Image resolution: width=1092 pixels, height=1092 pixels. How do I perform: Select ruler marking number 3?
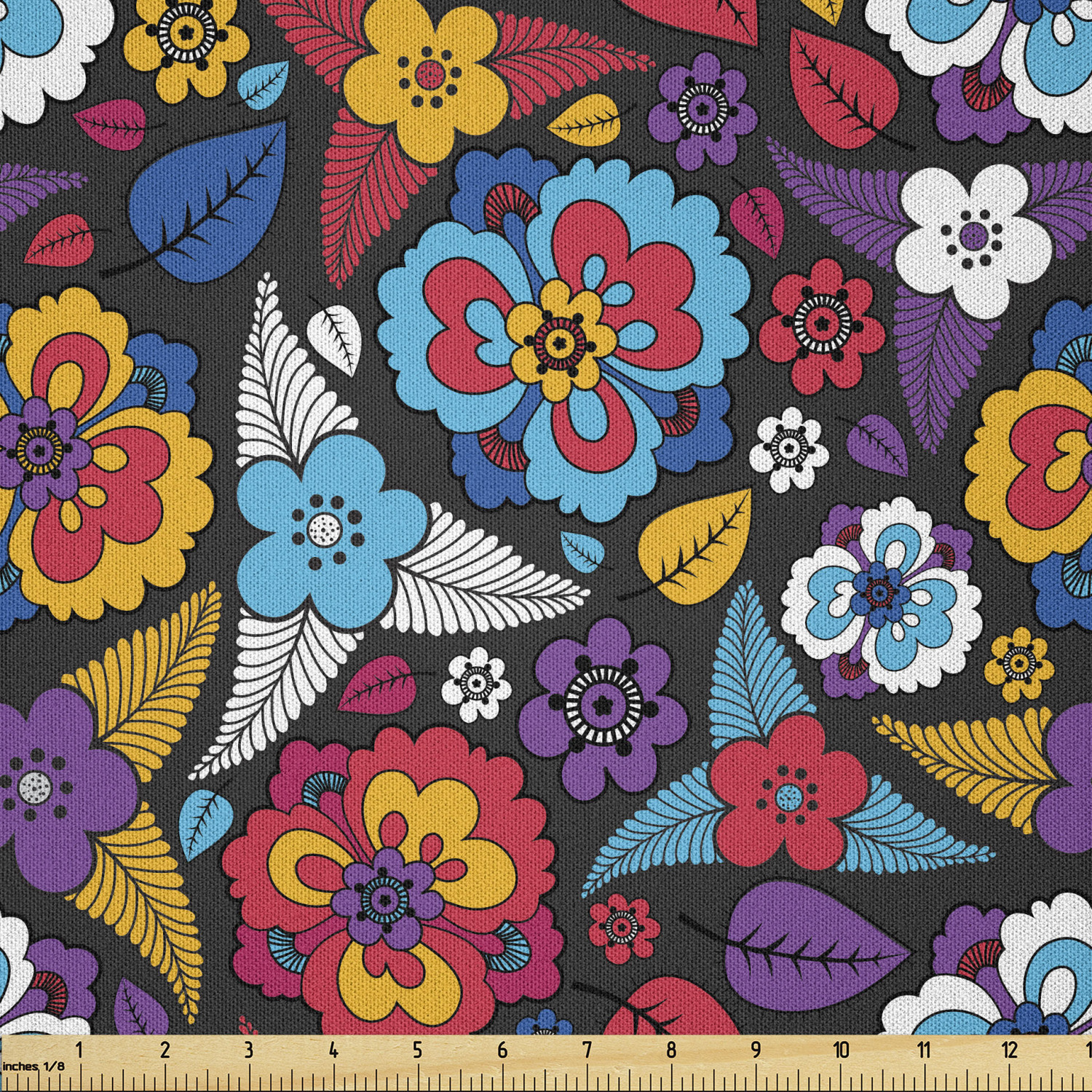tap(249, 1051)
